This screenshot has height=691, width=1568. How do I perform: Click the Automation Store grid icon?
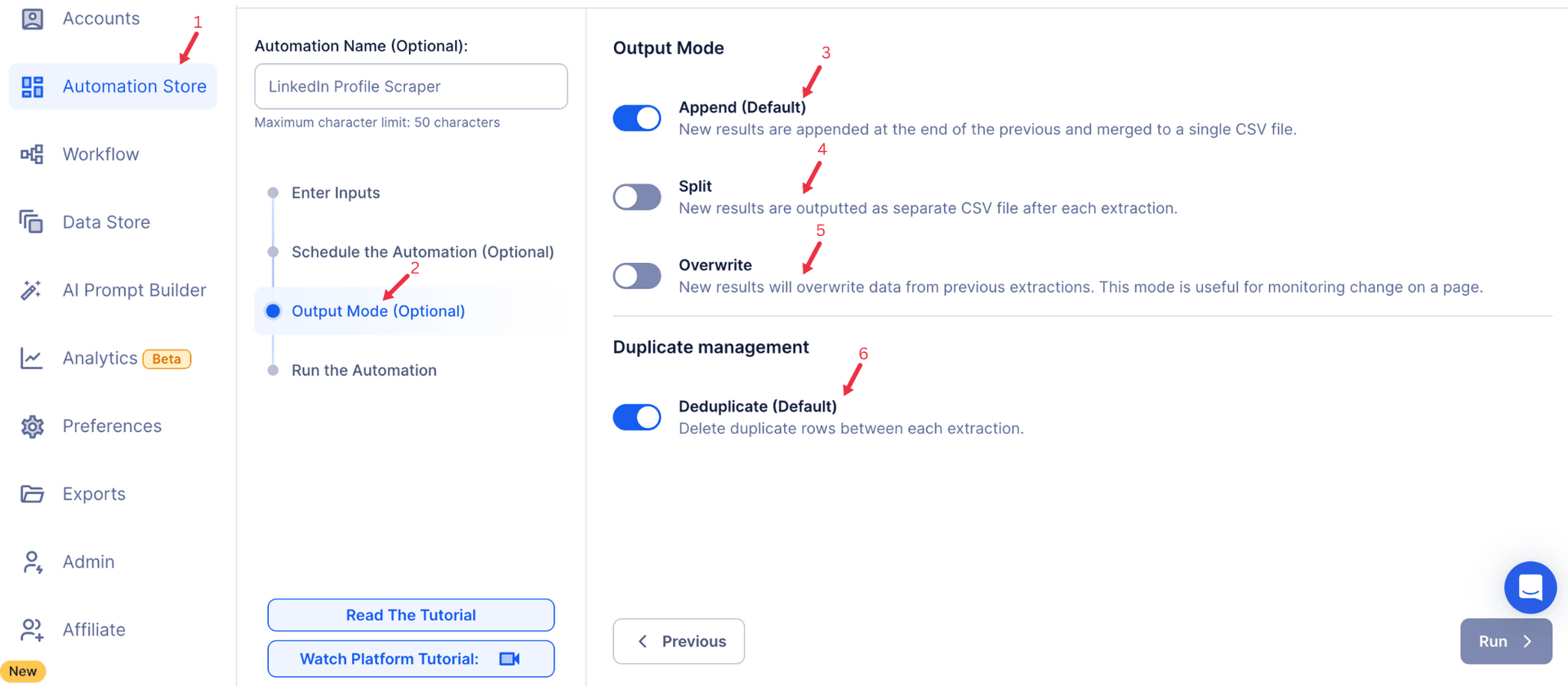point(32,87)
